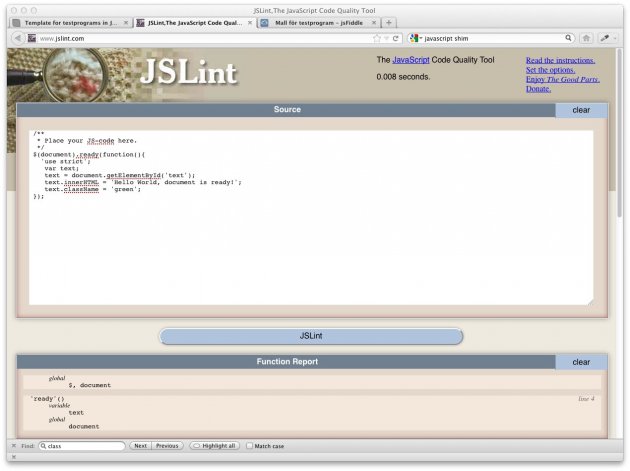Clear the Source panel
630x471 pixels.
click(581, 110)
